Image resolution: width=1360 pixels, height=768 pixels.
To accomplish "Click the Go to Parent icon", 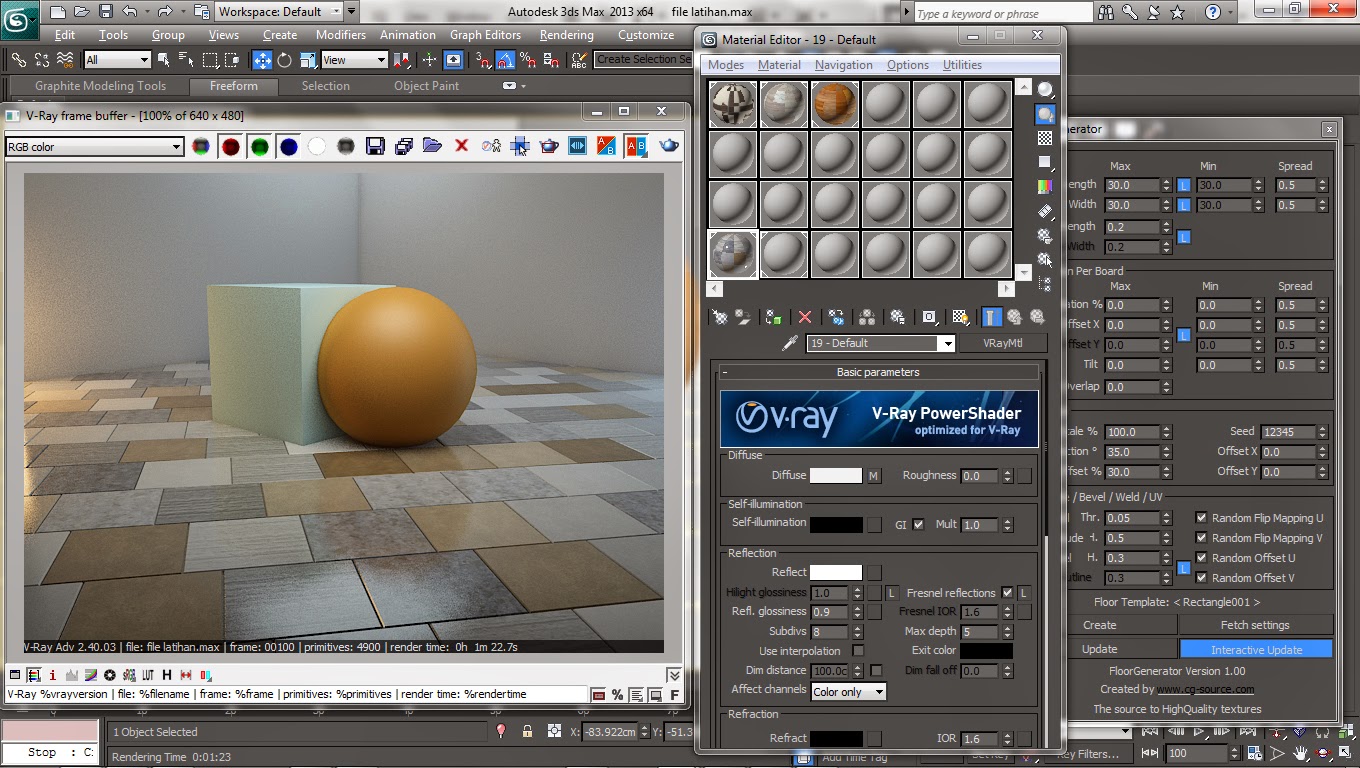I will [1014, 316].
